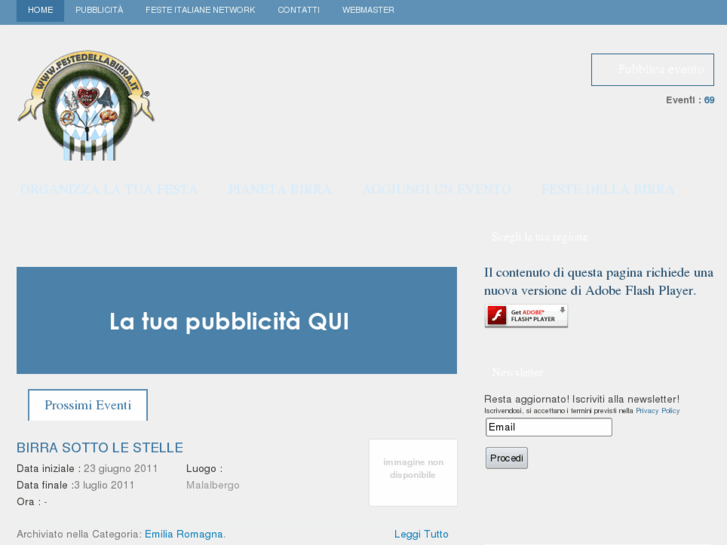Go to the PUBBLICITÀ page
The height and width of the screenshot is (545, 727).
coord(99,10)
